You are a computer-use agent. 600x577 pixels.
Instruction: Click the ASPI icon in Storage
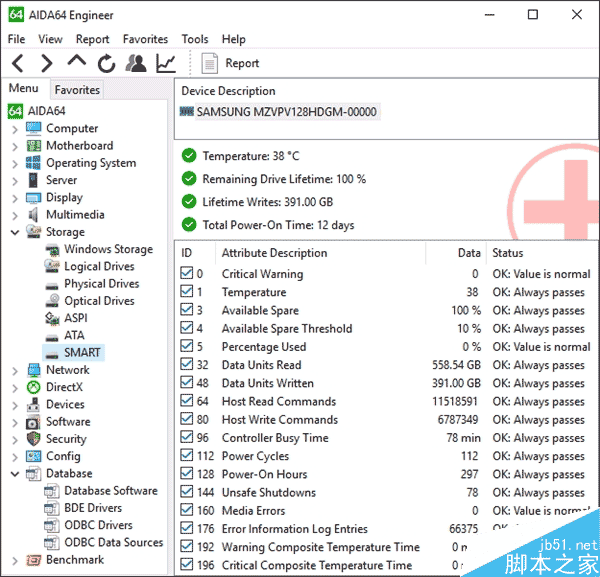coord(52,318)
